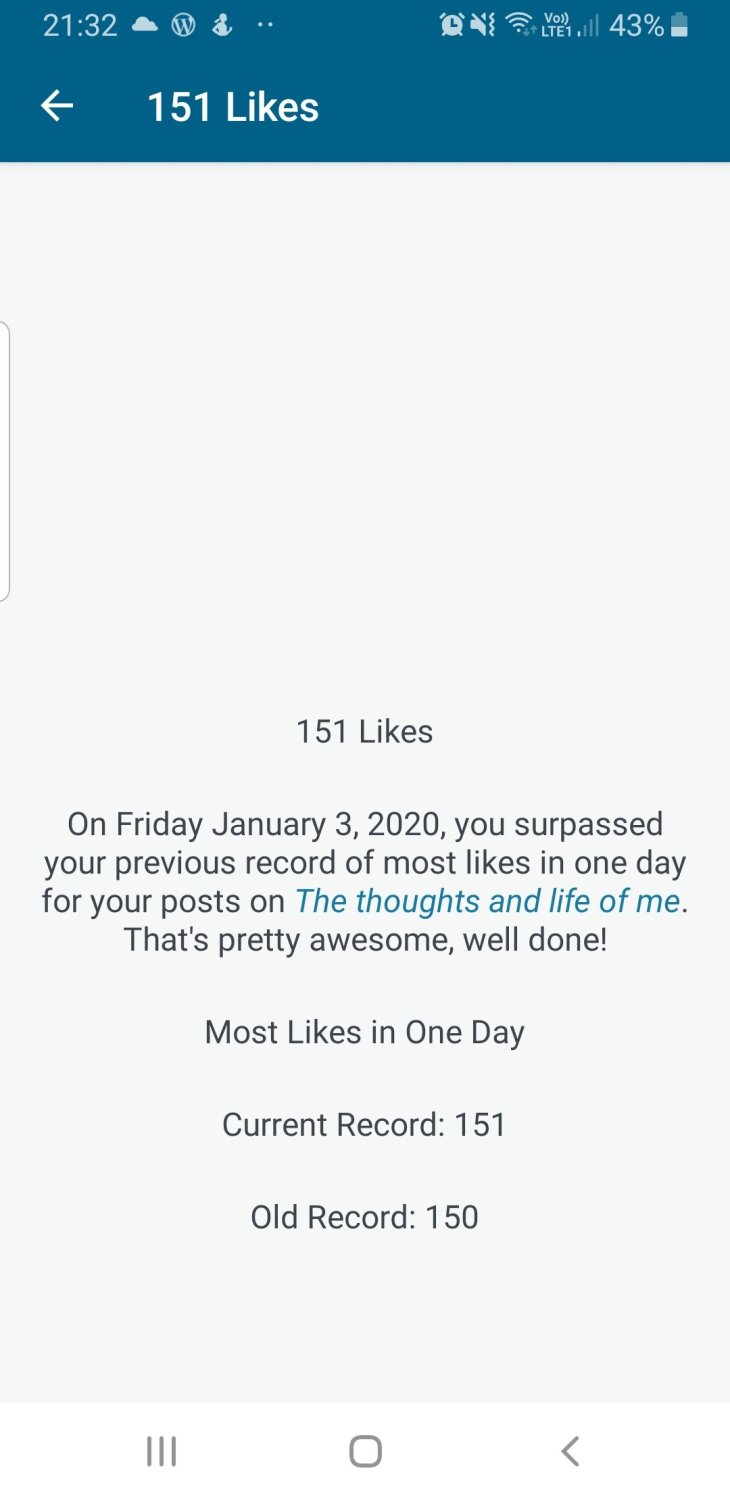This screenshot has width=730, height=1500.
Task: Tap the back arrow in the header
Action: point(57,106)
